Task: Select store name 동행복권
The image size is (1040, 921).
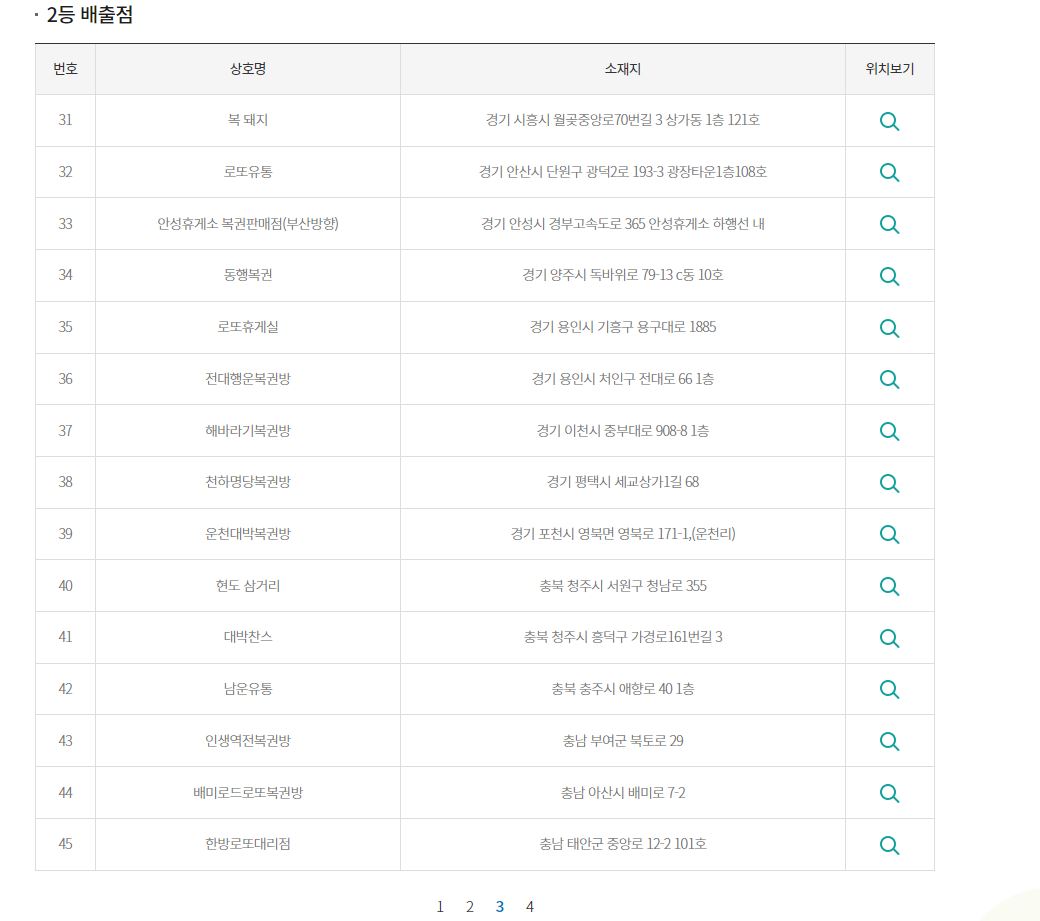Action: pos(248,275)
